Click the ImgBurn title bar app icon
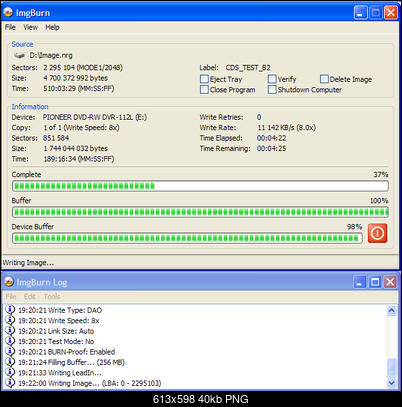The width and height of the screenshot is (402, 407). 8,13
